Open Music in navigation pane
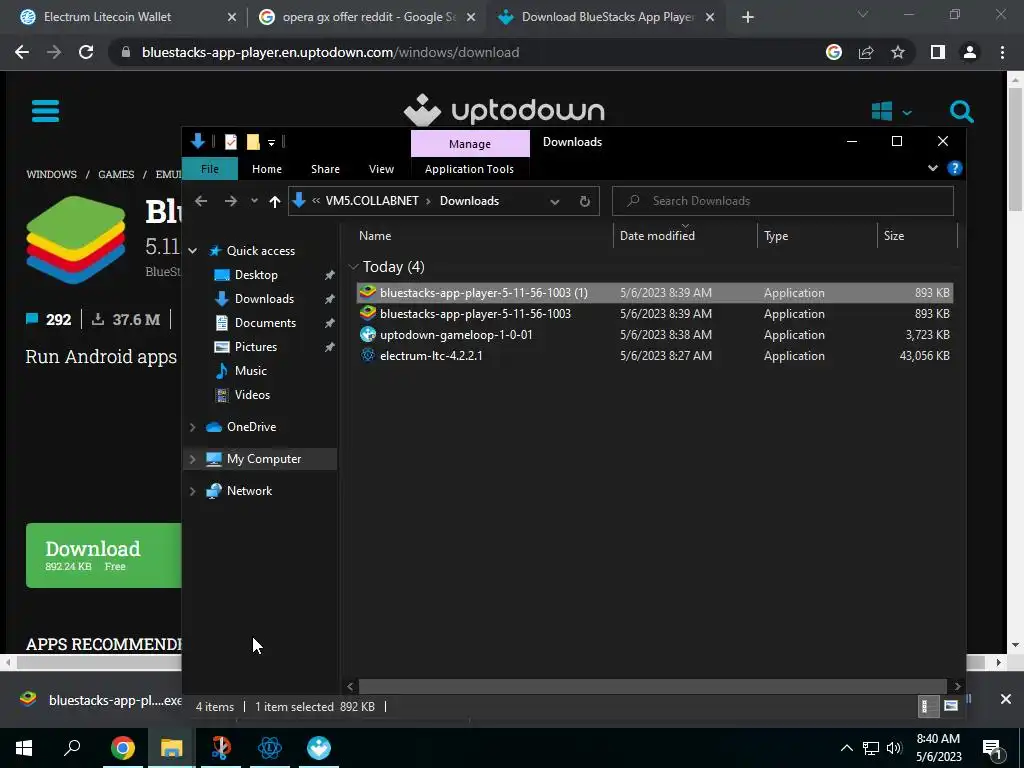Viewport: 1024px width, 768px height. coord(251,371)
